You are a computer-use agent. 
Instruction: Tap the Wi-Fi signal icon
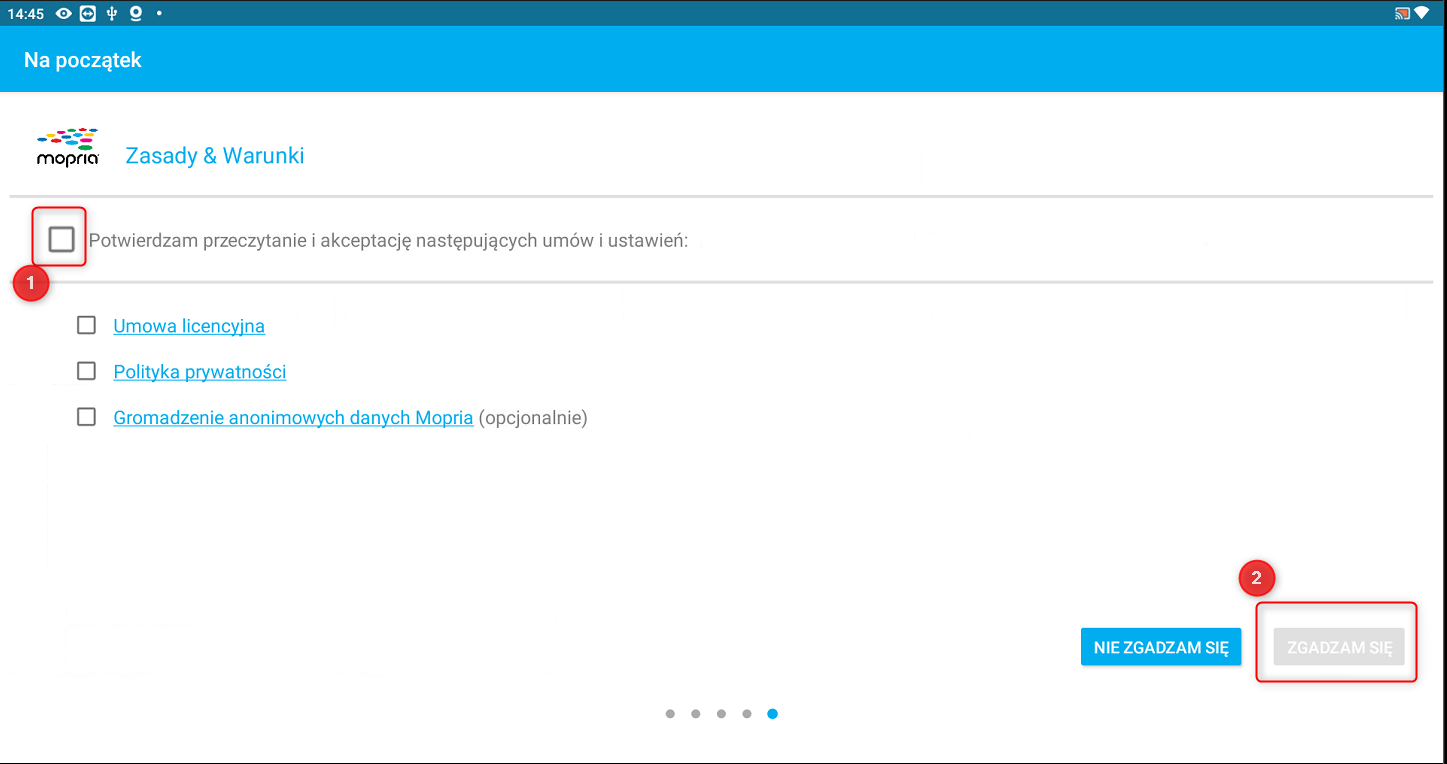click(x=1422, y=13)
